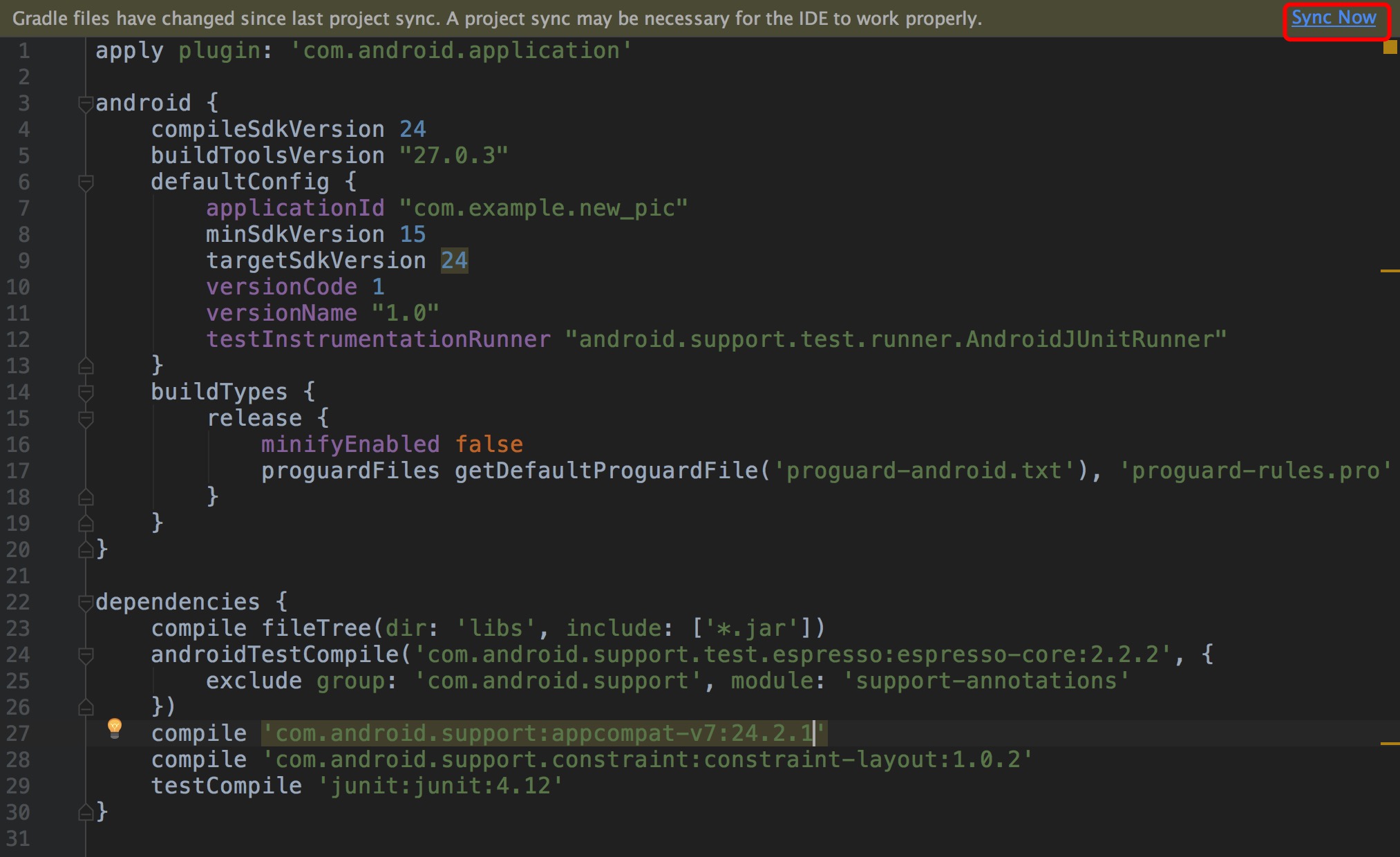Click fold end marker on line 30

[x=86, y=812]
